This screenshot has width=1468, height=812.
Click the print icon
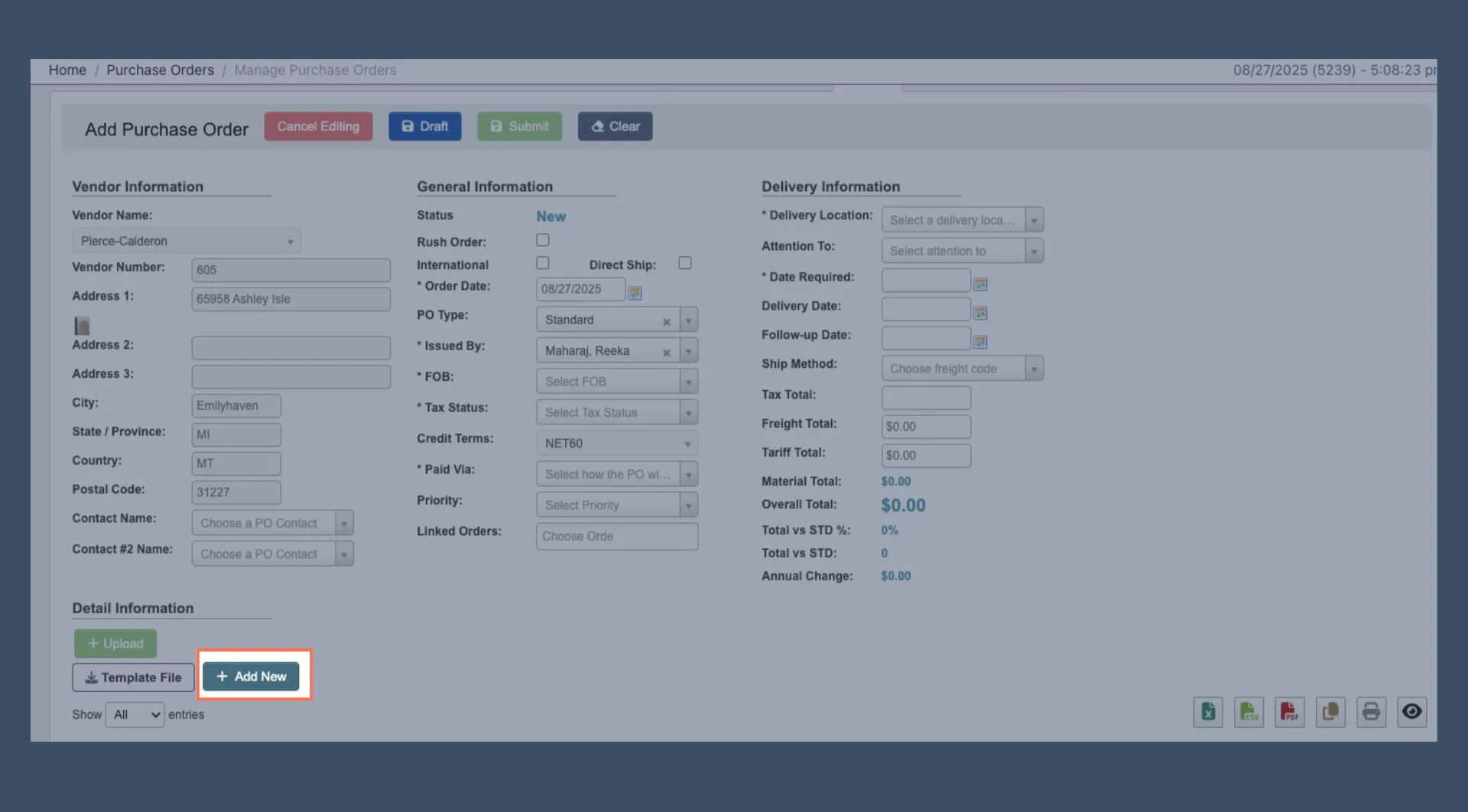1371,712
